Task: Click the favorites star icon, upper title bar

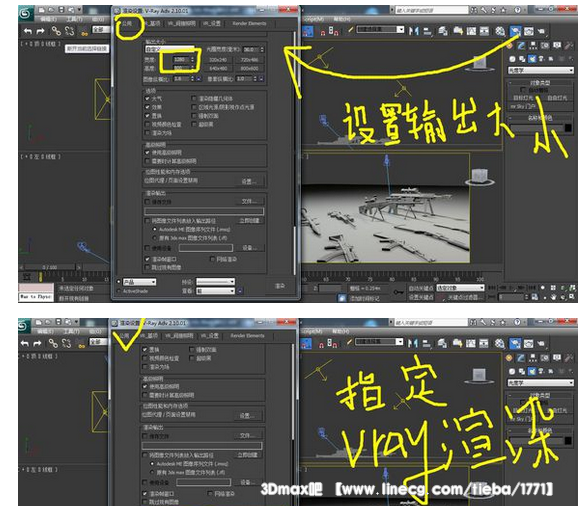Action: pyautogui.click(x=504, y=10)
